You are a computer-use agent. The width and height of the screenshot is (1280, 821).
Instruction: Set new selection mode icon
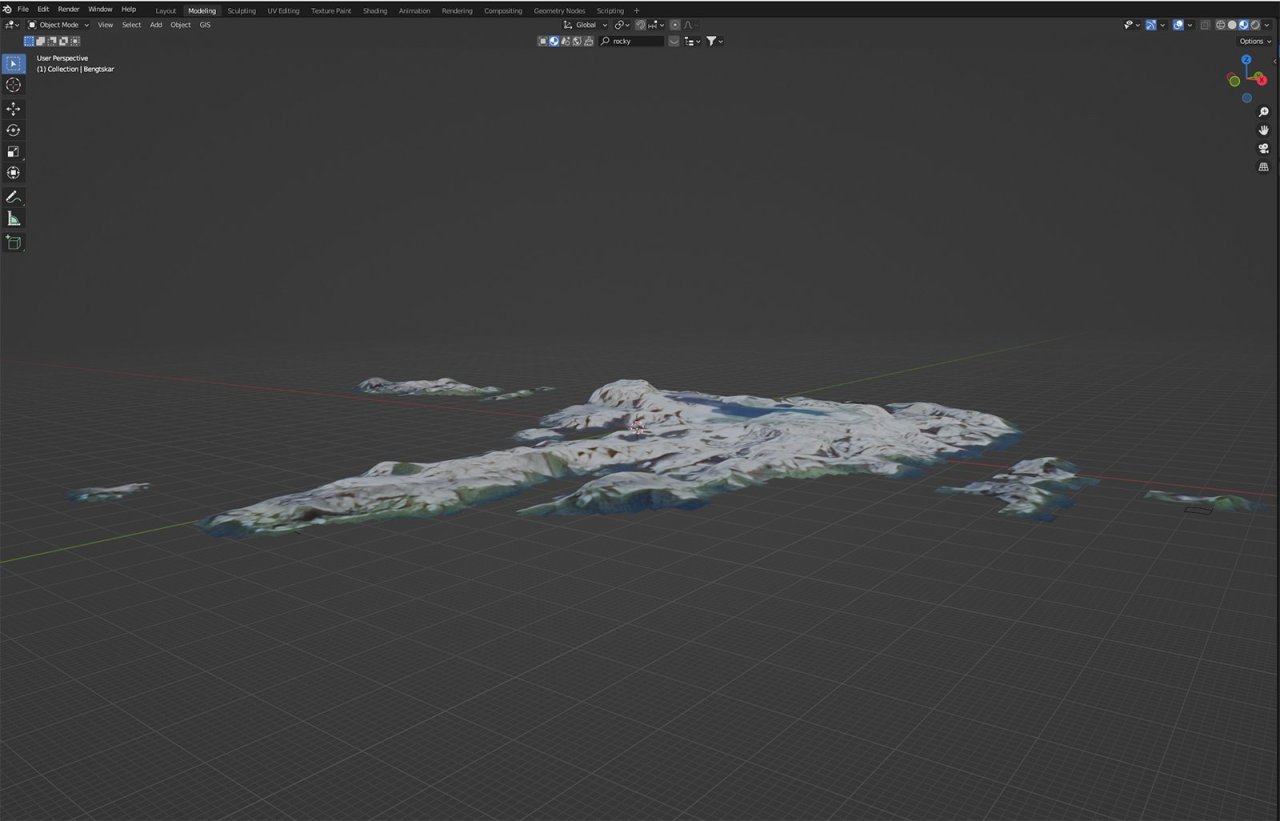click(x=29, y=41)
